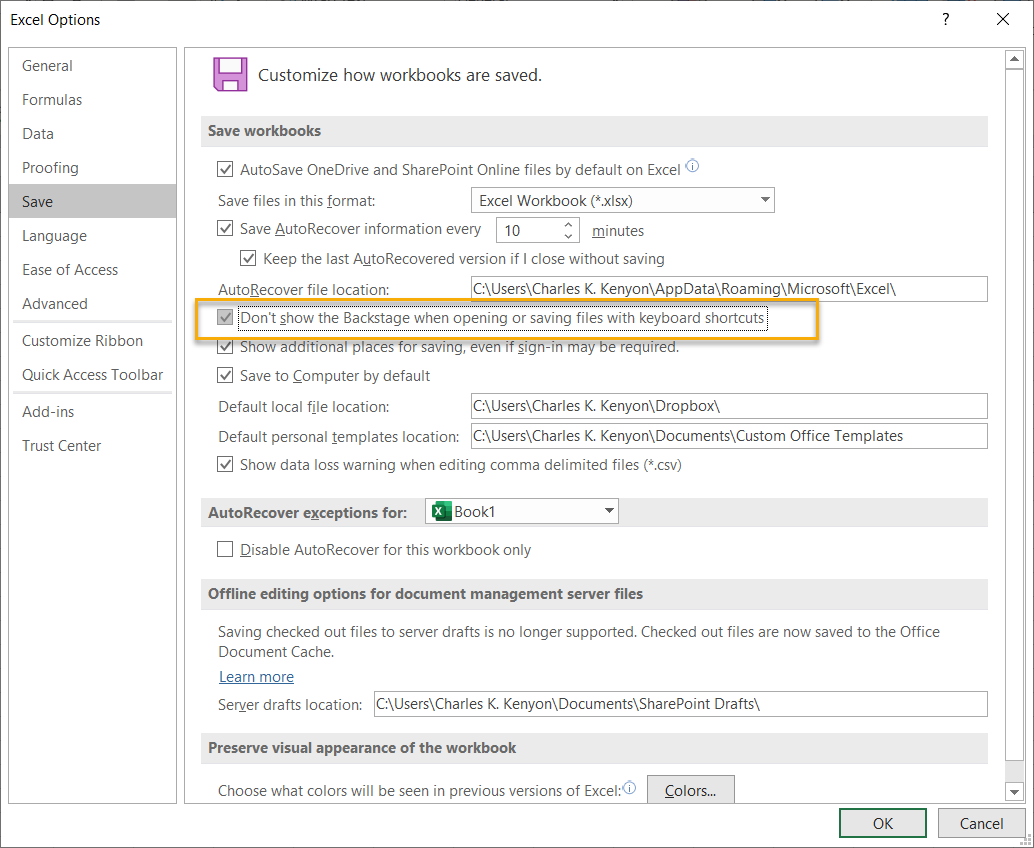Open Quick Access Toolbar settings
This screenshot has width=1034, height=848.
(92, 375)
